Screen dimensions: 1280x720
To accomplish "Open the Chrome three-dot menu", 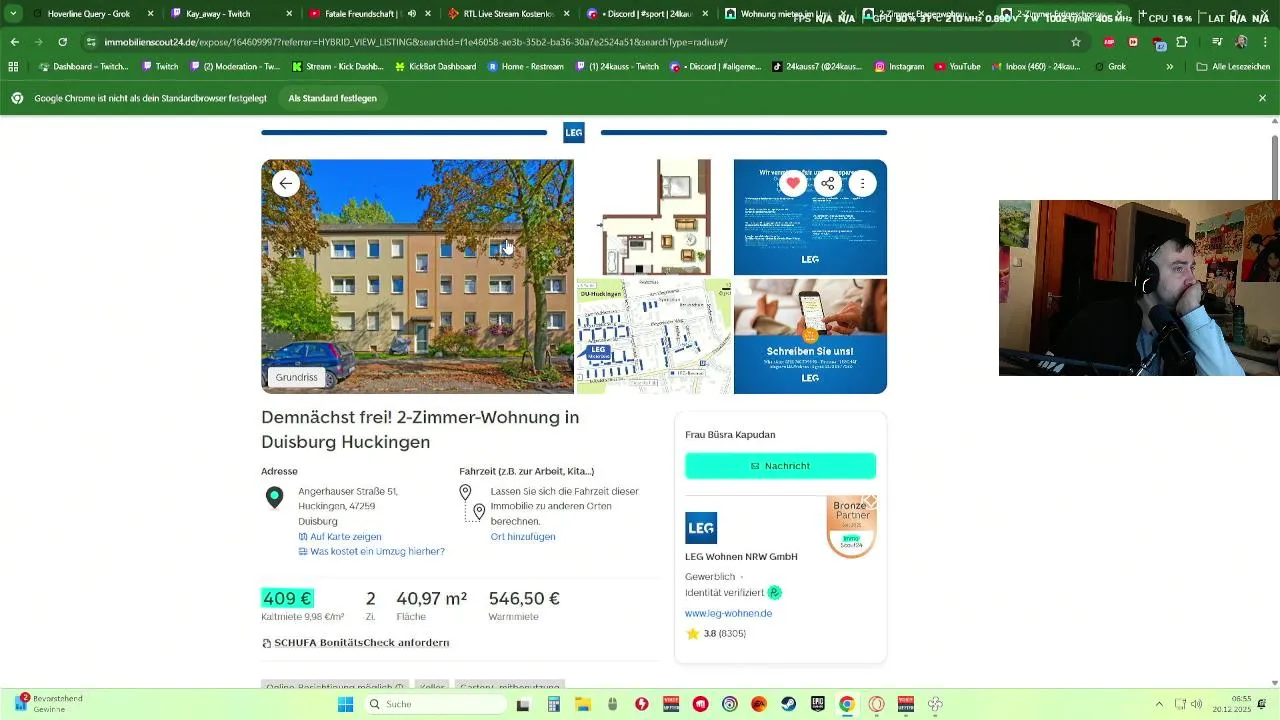I will coord(1265,42).
